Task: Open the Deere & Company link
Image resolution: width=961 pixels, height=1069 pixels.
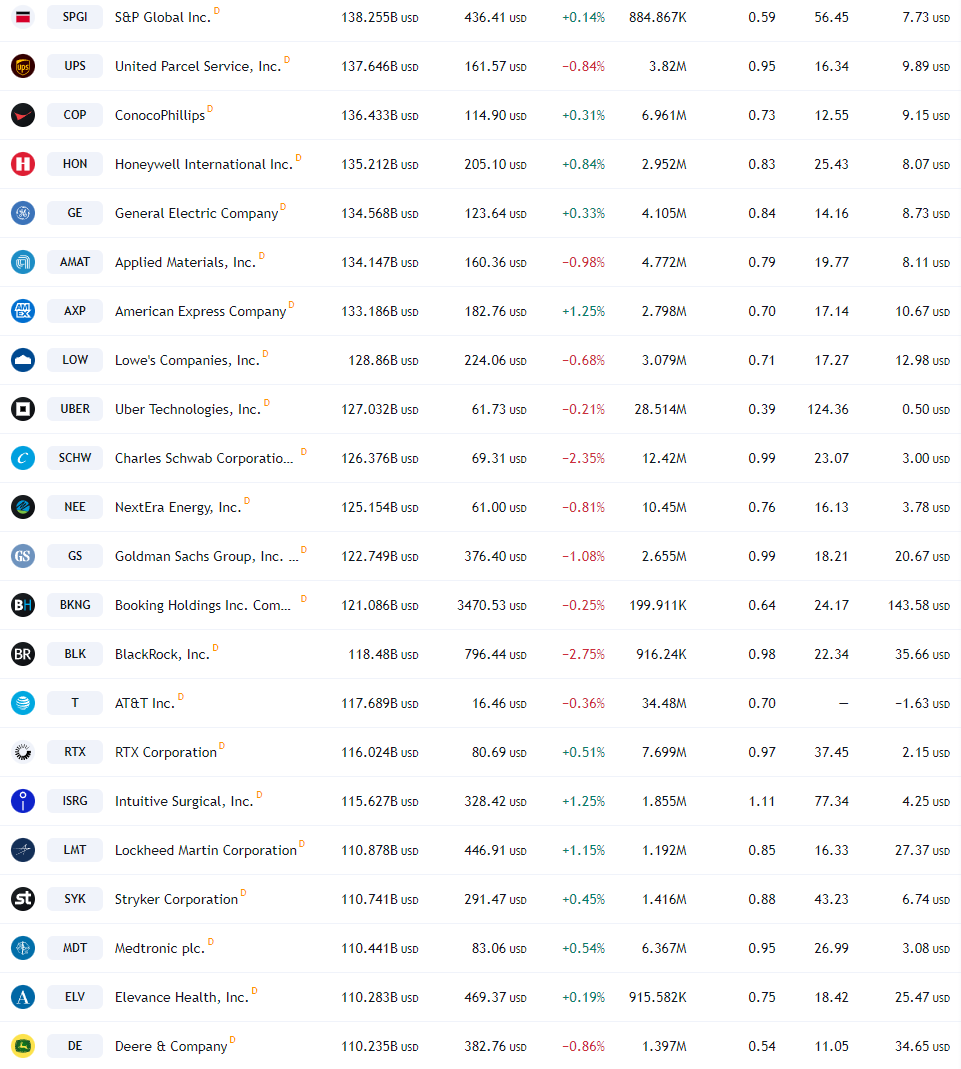Action: 171,1047
